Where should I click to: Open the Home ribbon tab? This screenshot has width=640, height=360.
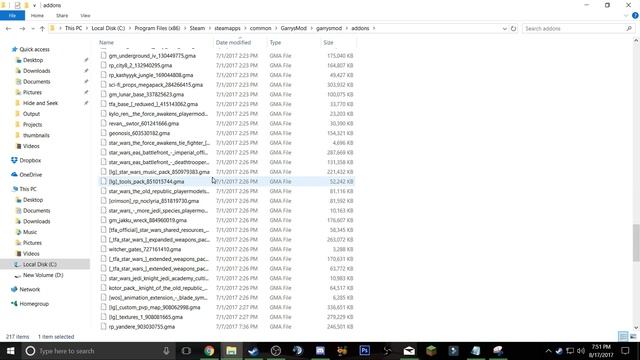tap(37, 16)
